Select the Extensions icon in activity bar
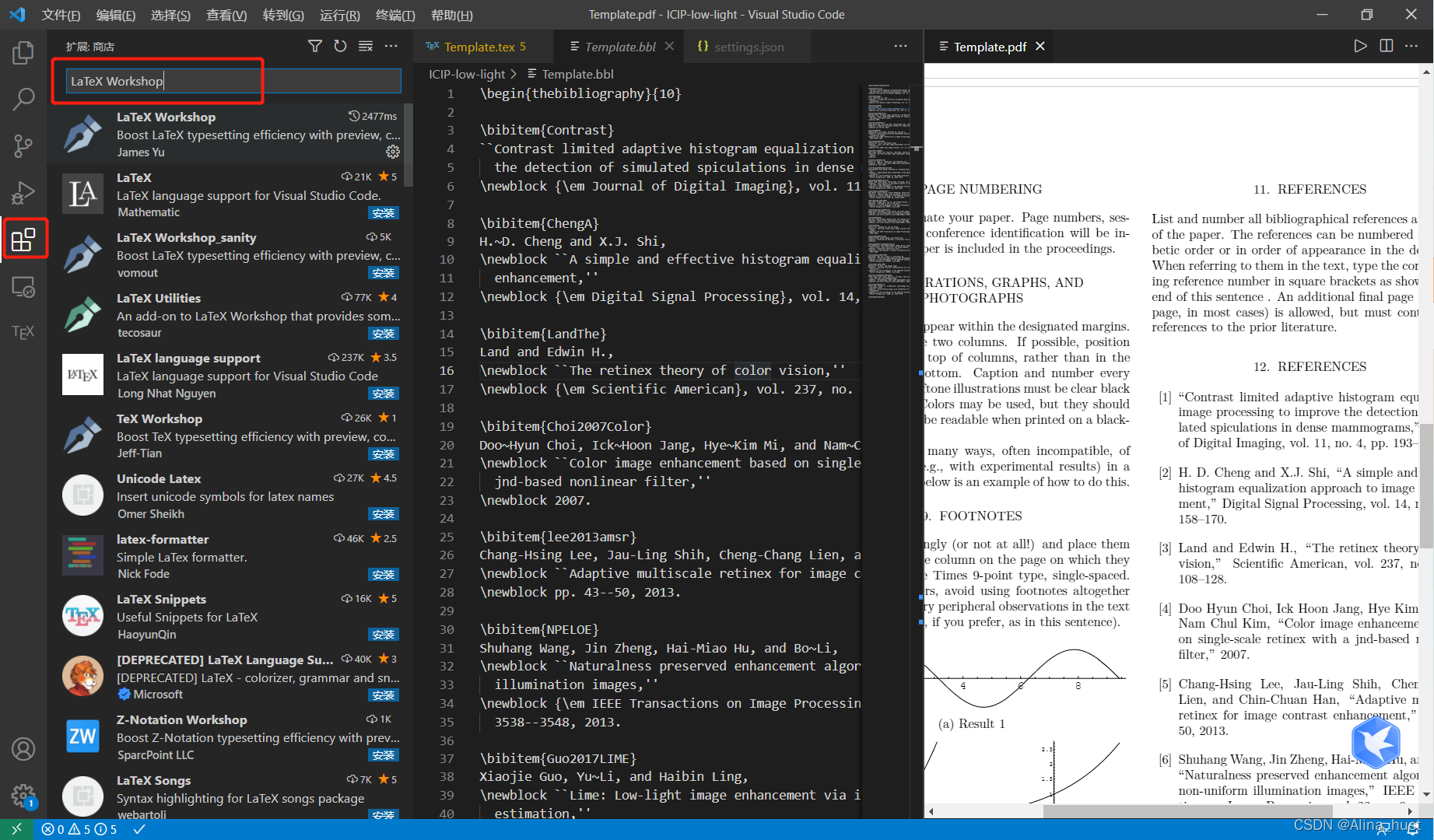Screen dimensions: 1434x840 click(x=23, y=239)
